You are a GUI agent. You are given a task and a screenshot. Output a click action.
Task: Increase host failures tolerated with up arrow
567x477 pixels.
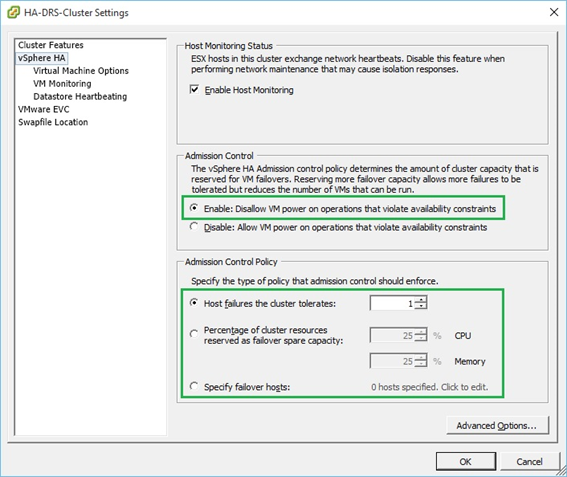[x=421, y=300]
